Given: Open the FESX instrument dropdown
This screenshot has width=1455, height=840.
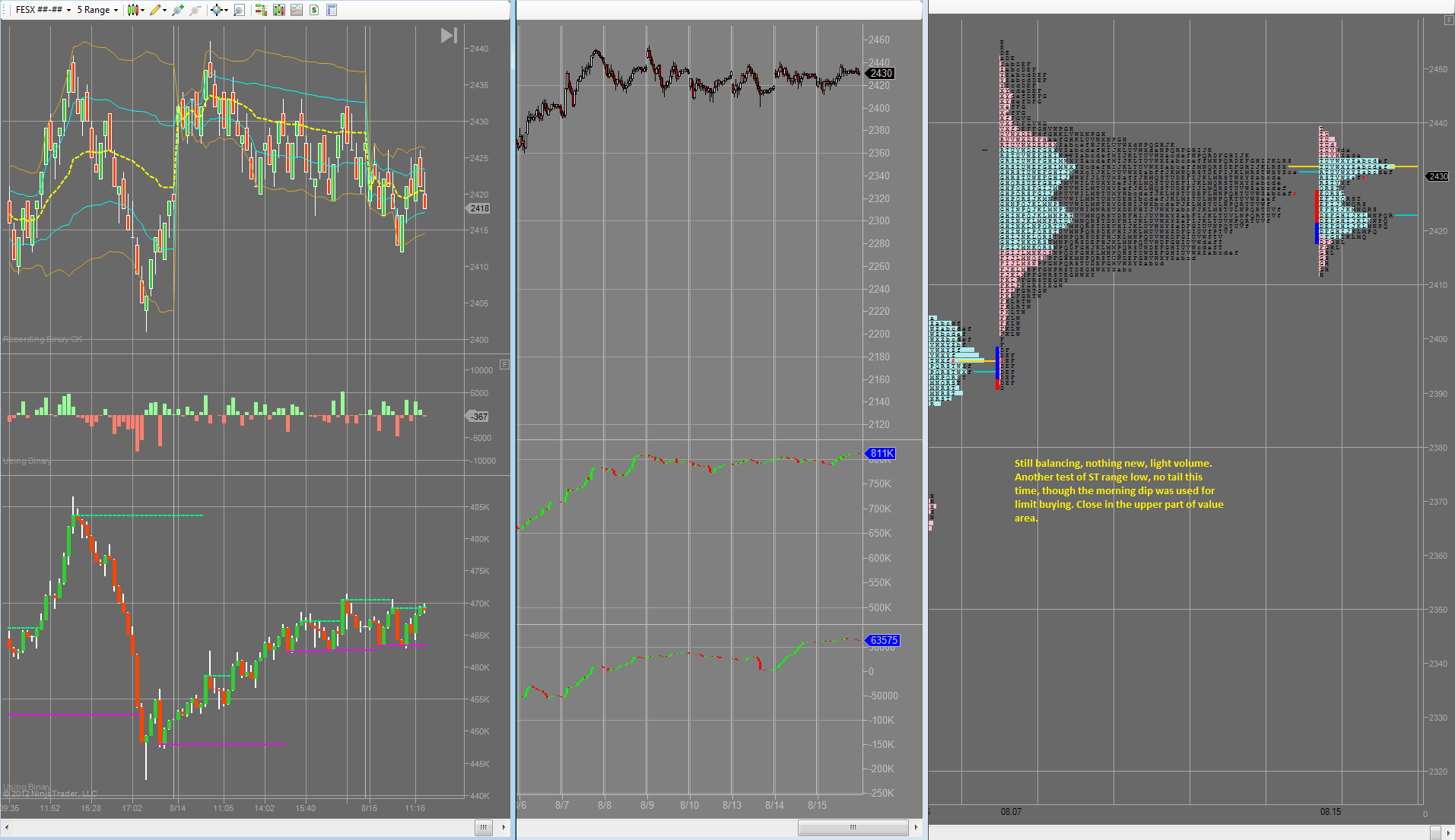Looking at the screenshot, I should tap(43, 10).
